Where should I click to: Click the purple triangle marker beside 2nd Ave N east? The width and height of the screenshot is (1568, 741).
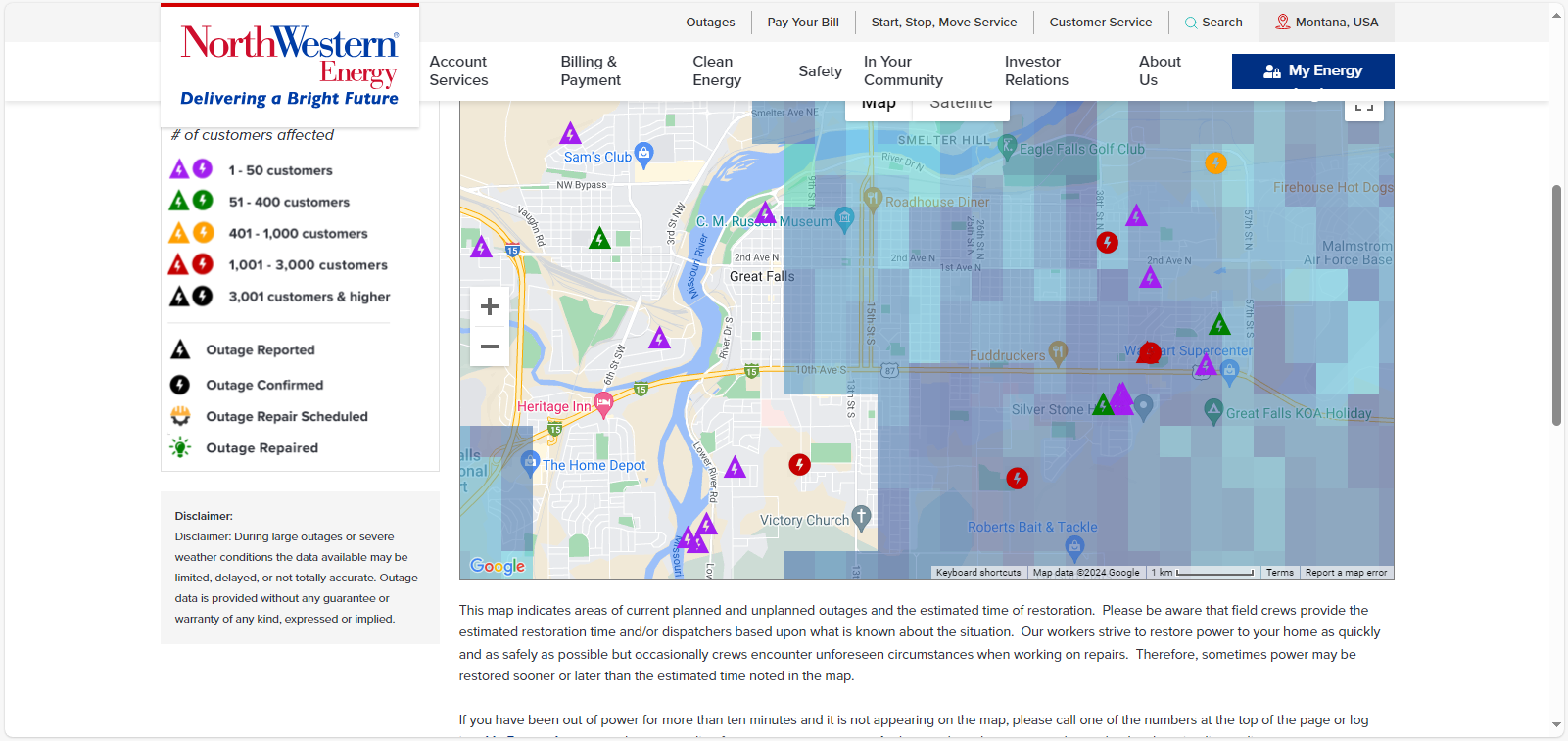pyautogui.click(x=1150, y=277)
